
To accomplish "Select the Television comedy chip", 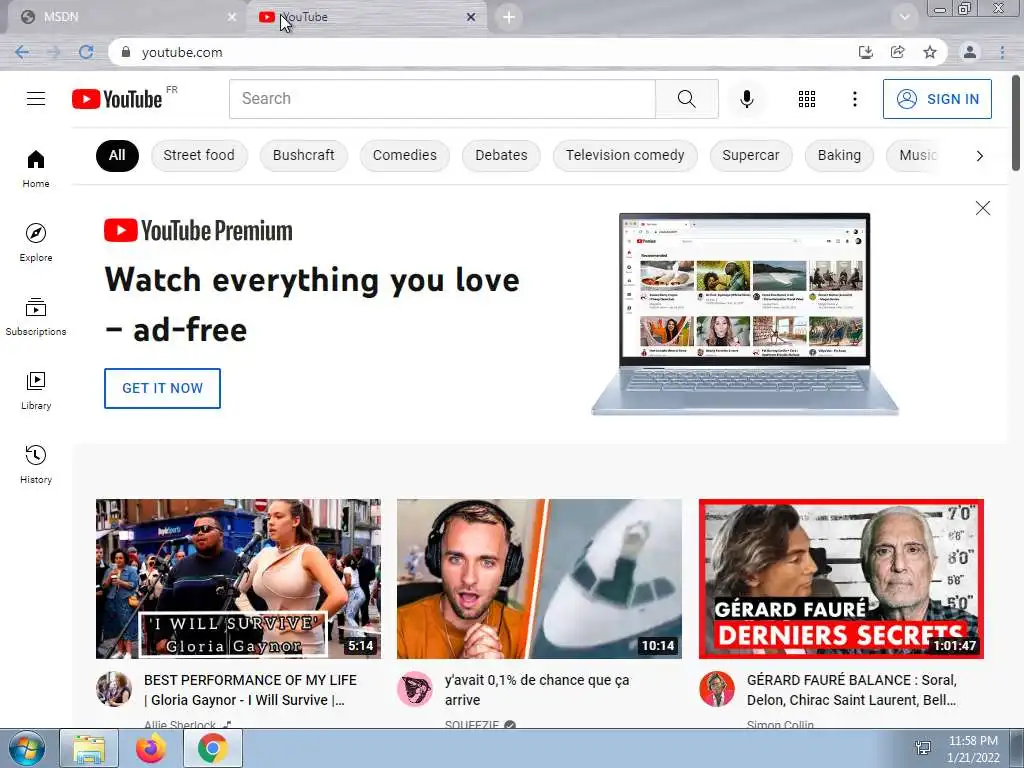I will [625, 155].
